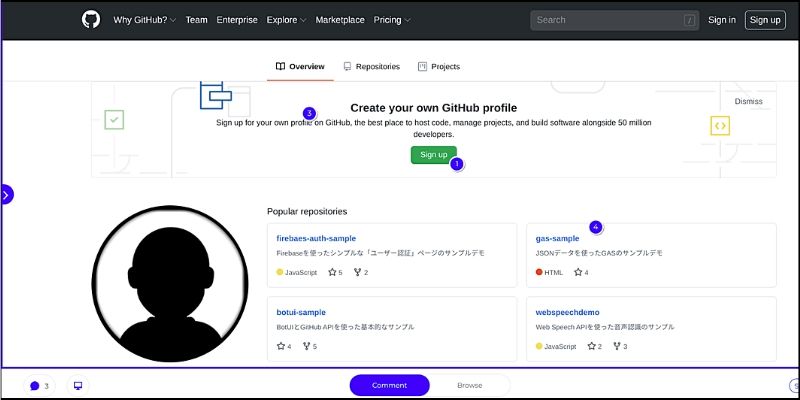Click the book icon beside Overview

280,66
